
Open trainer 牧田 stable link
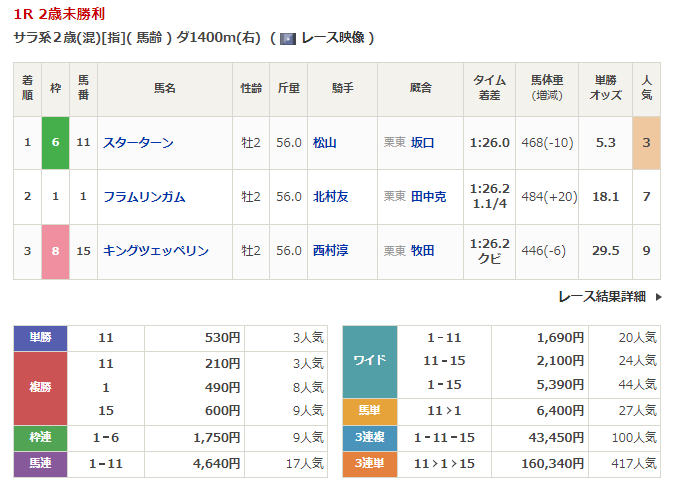point(422,251)
